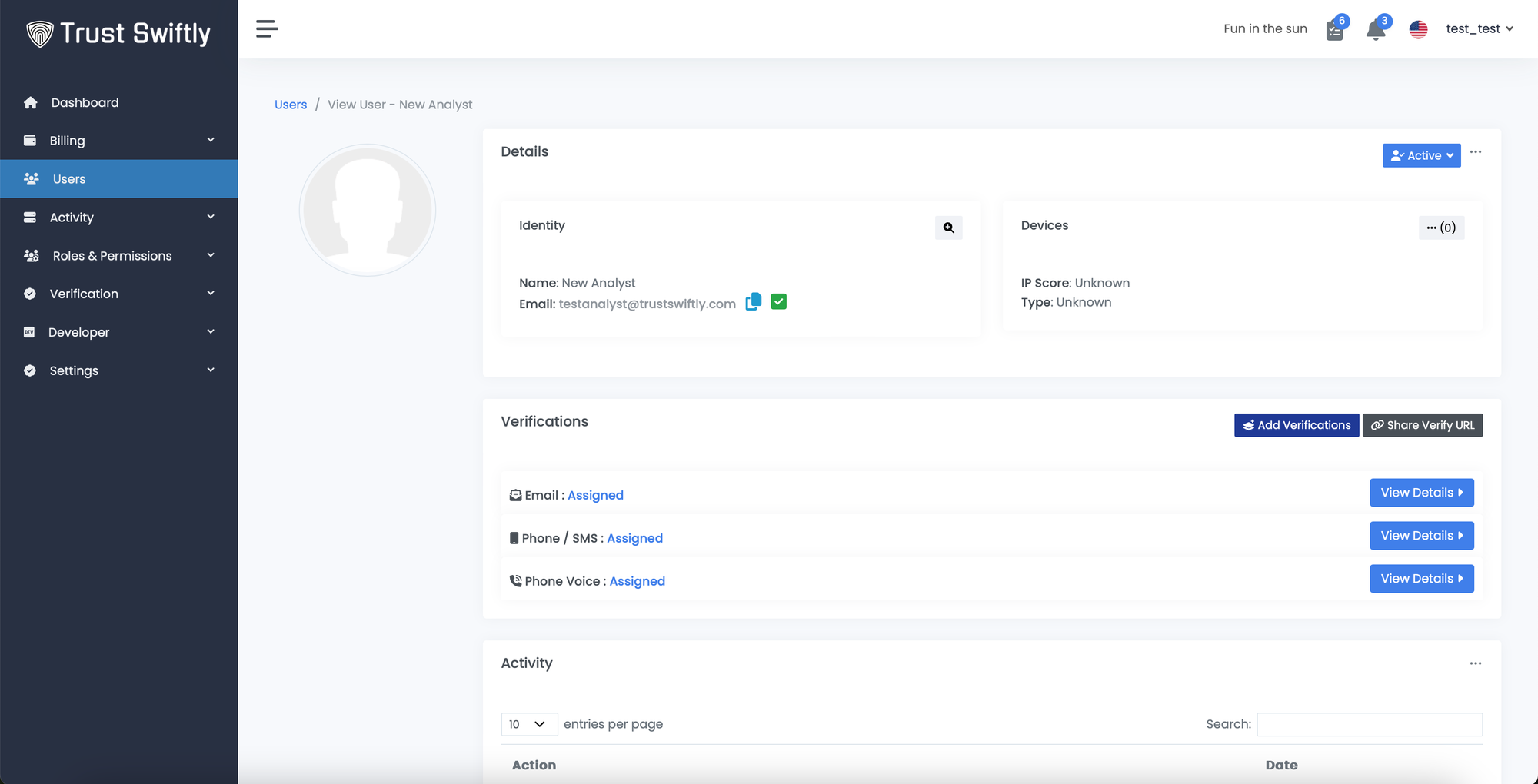Click the Add Verifications button
Viewport: 1538px width, 784px height.
[1296, 425]
